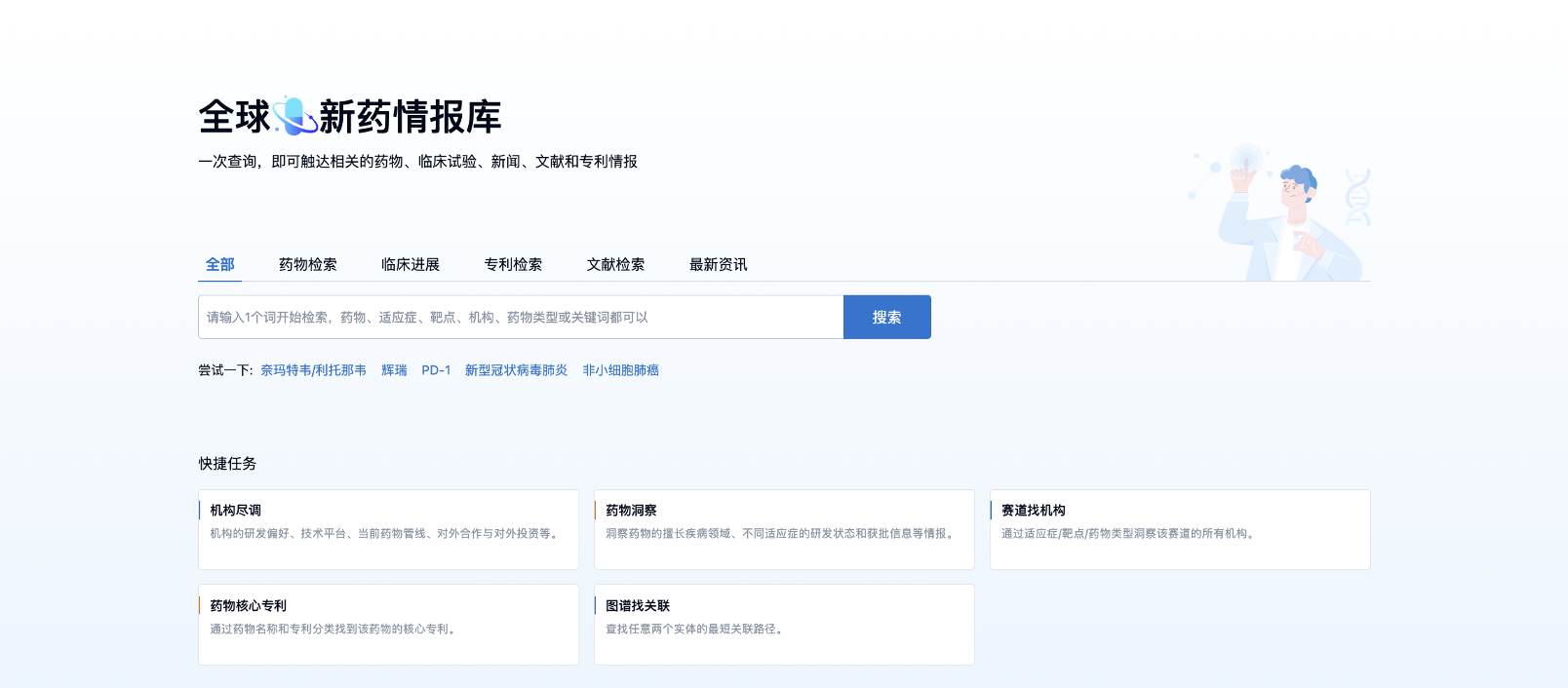
Task: Go to the 最新资讯 tab
Action: click(x=718, y=264)
